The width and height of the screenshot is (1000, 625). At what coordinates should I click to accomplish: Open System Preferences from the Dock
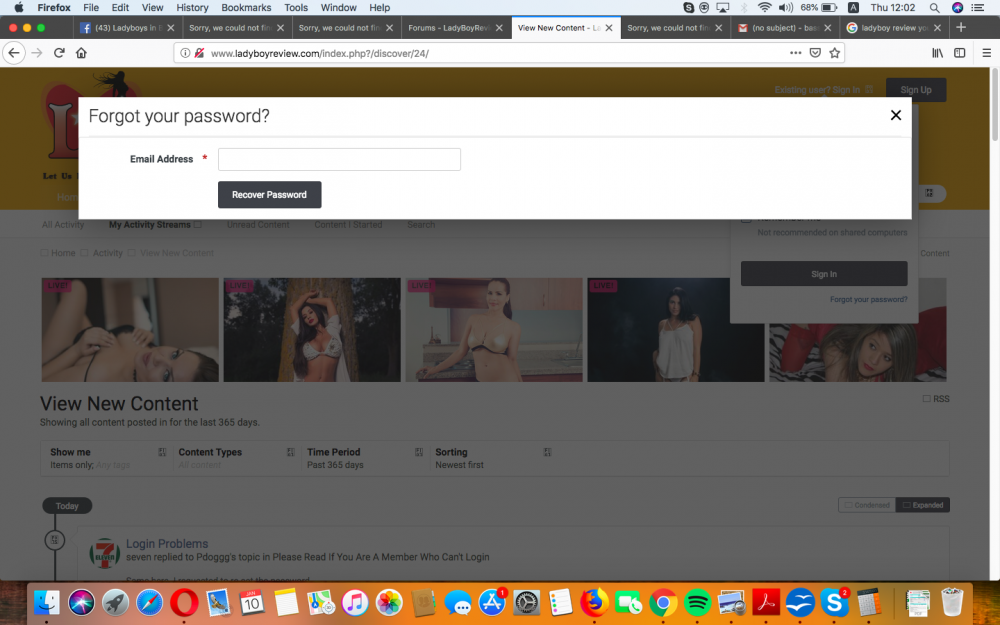pyautogui.click(x=526, y=602)
